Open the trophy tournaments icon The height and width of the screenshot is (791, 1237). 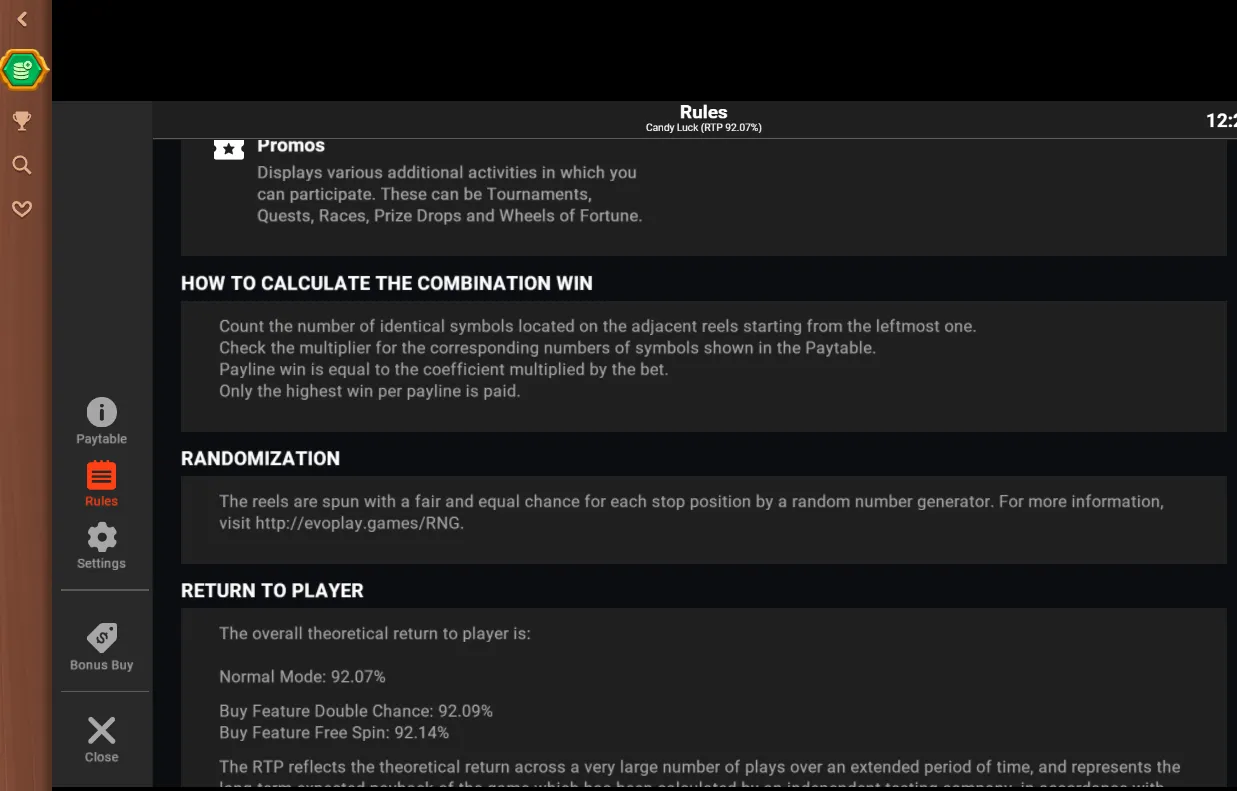pyautogui.click(x=22, y=121)
